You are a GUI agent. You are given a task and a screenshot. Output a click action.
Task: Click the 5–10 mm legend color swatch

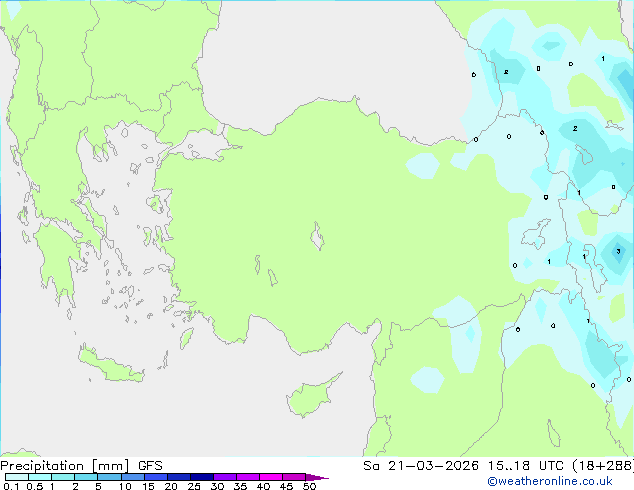109,477
